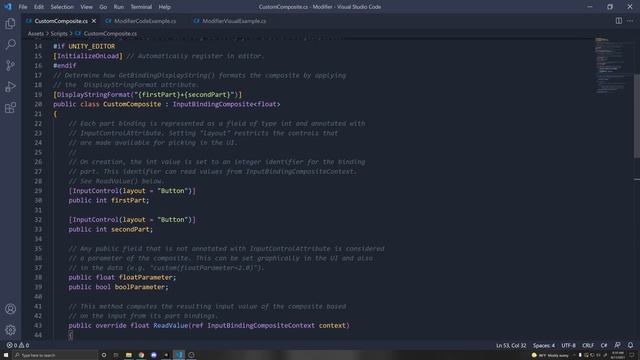Screen dimensions: 640x360
Task: Open the Explorer view in activity bar
Action: coord(11,24)
